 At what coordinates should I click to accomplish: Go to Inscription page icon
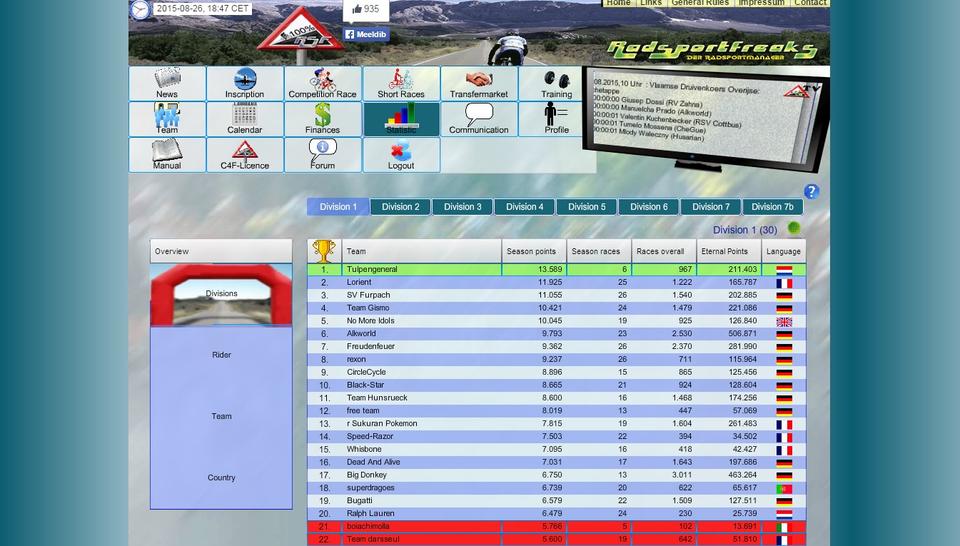pos(245,80)
